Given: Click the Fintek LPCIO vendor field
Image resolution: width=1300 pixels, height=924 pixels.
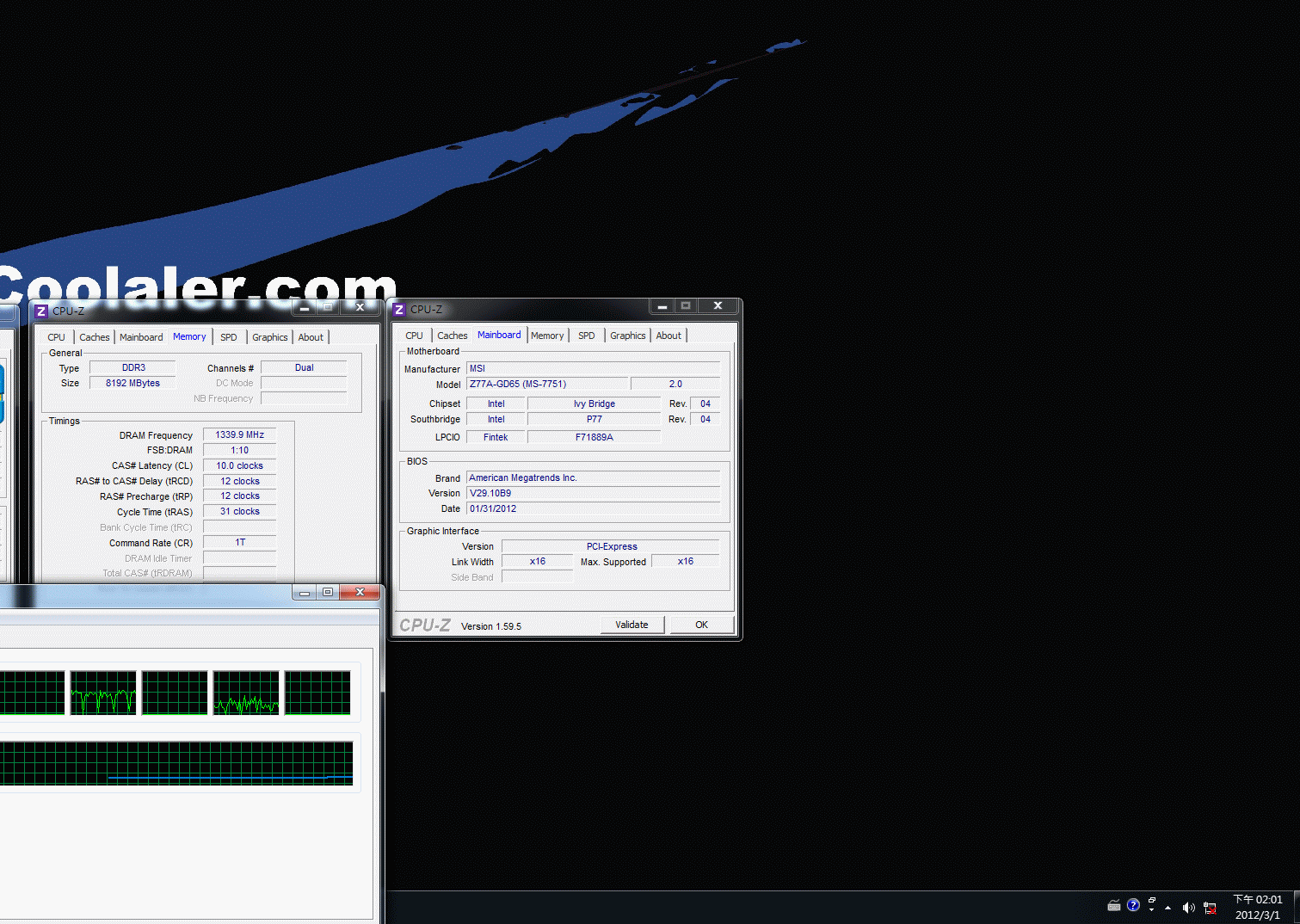Looking at the screenshot, I should click(496, 437).
